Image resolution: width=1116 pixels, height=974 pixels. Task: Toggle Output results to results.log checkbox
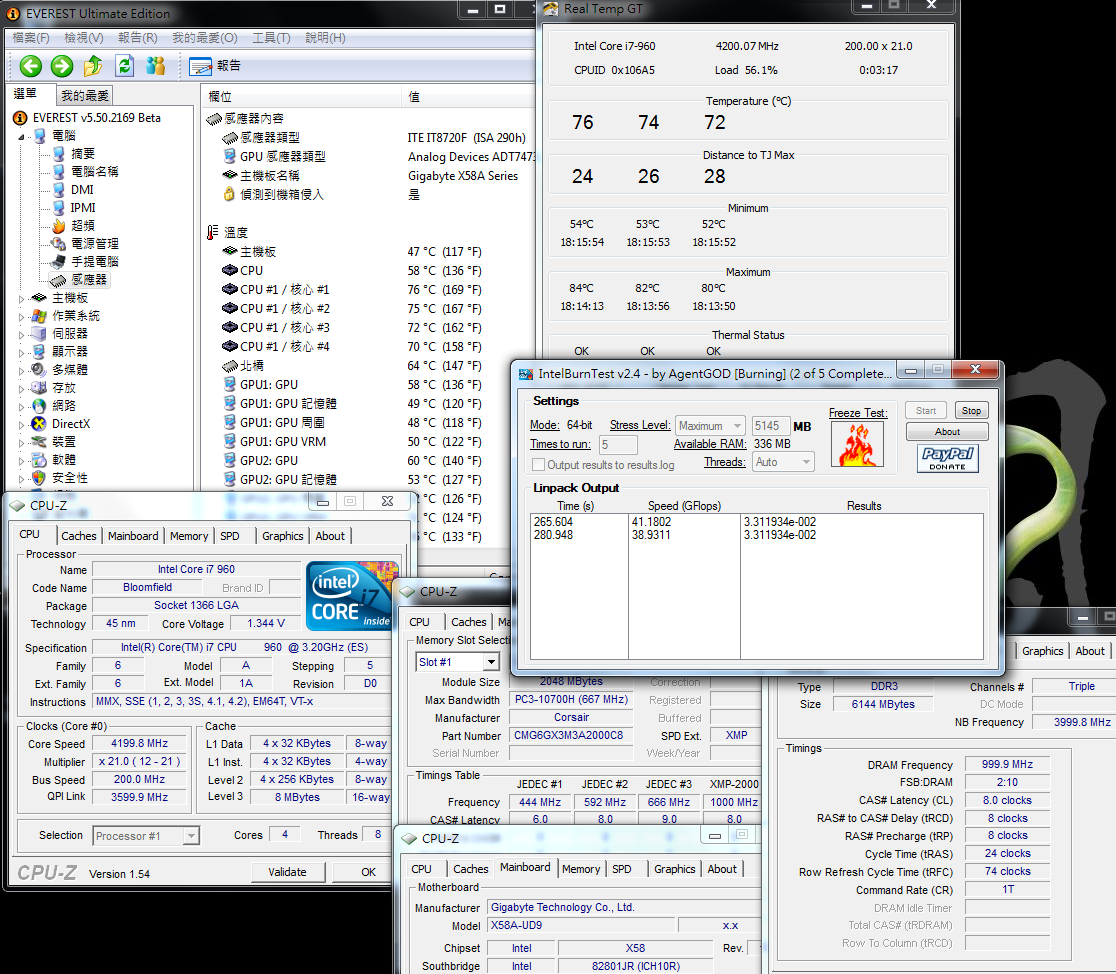tap(540, 465)
